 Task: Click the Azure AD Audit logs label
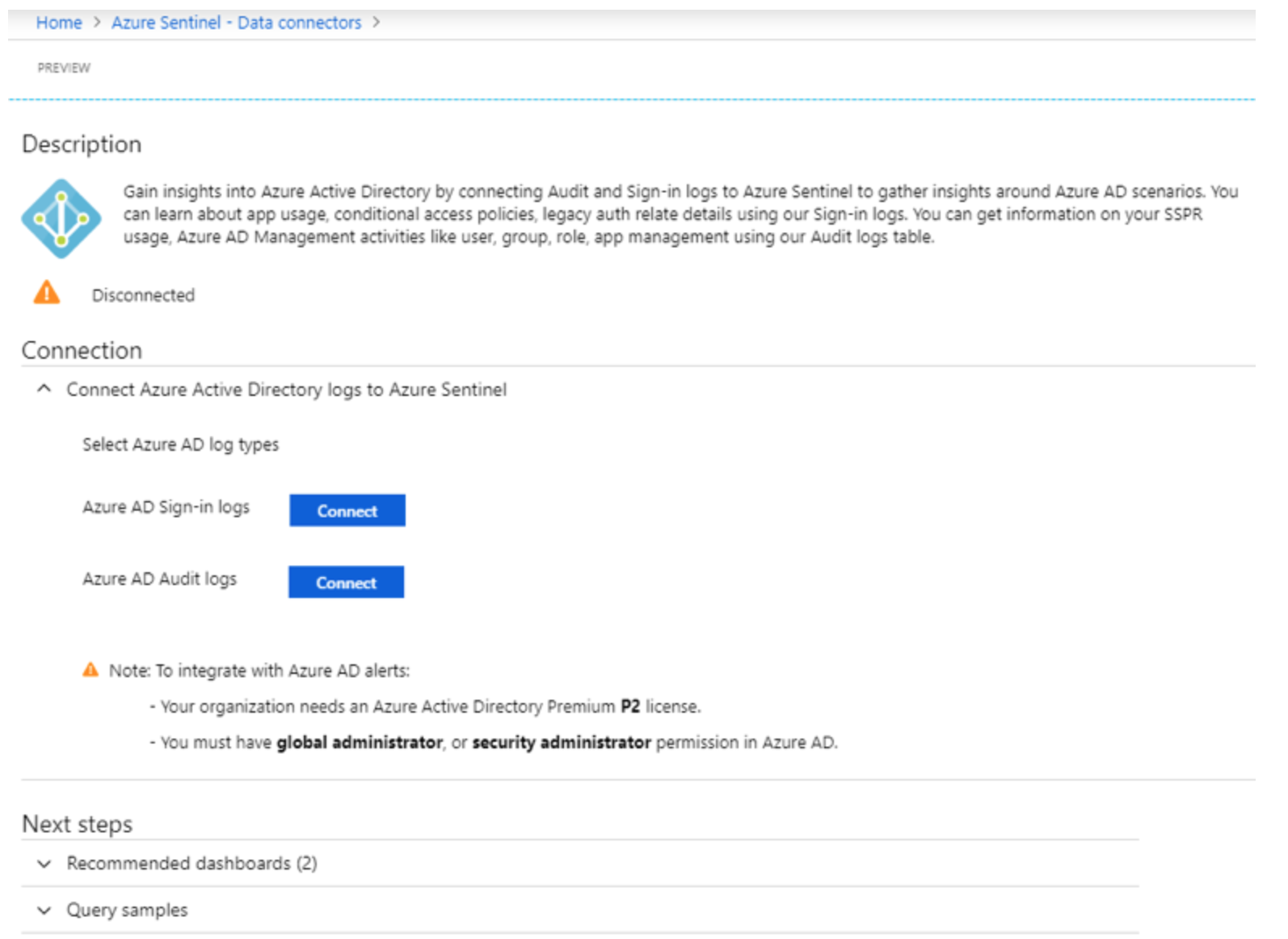click(159, 579)
